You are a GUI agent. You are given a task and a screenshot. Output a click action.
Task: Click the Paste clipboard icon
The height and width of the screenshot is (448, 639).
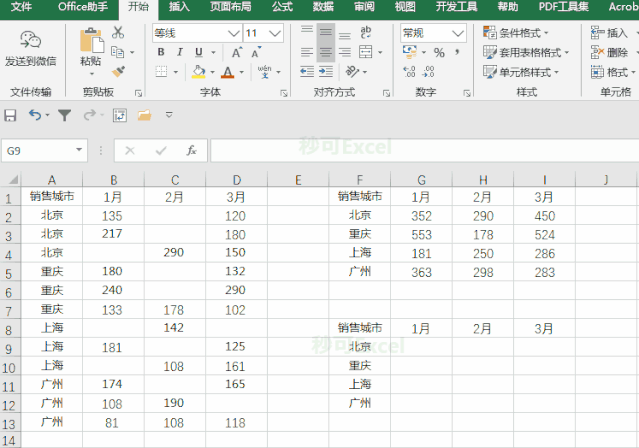tap(92, 41)
